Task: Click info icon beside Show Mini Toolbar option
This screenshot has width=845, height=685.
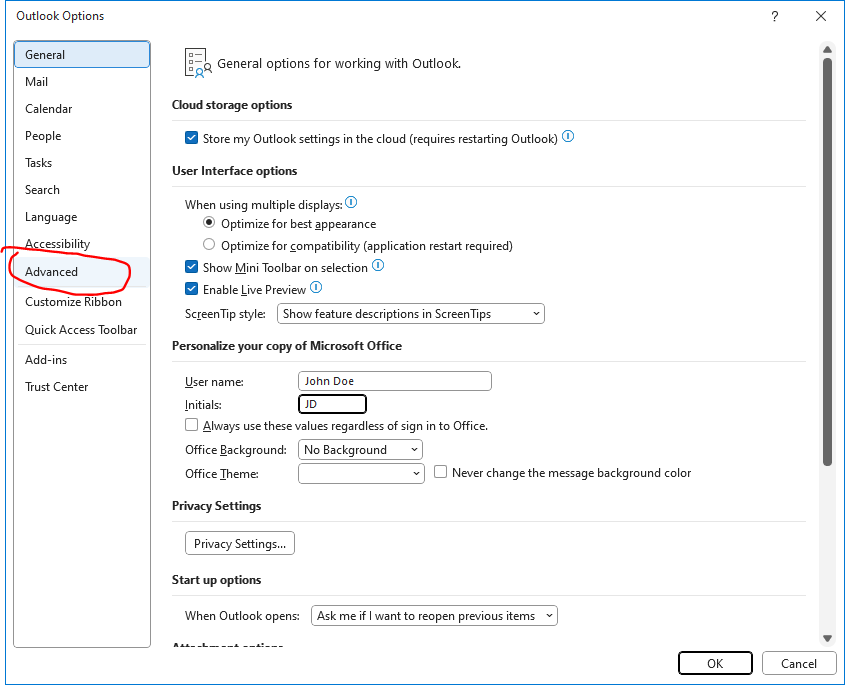Action: tap(378, 265)
